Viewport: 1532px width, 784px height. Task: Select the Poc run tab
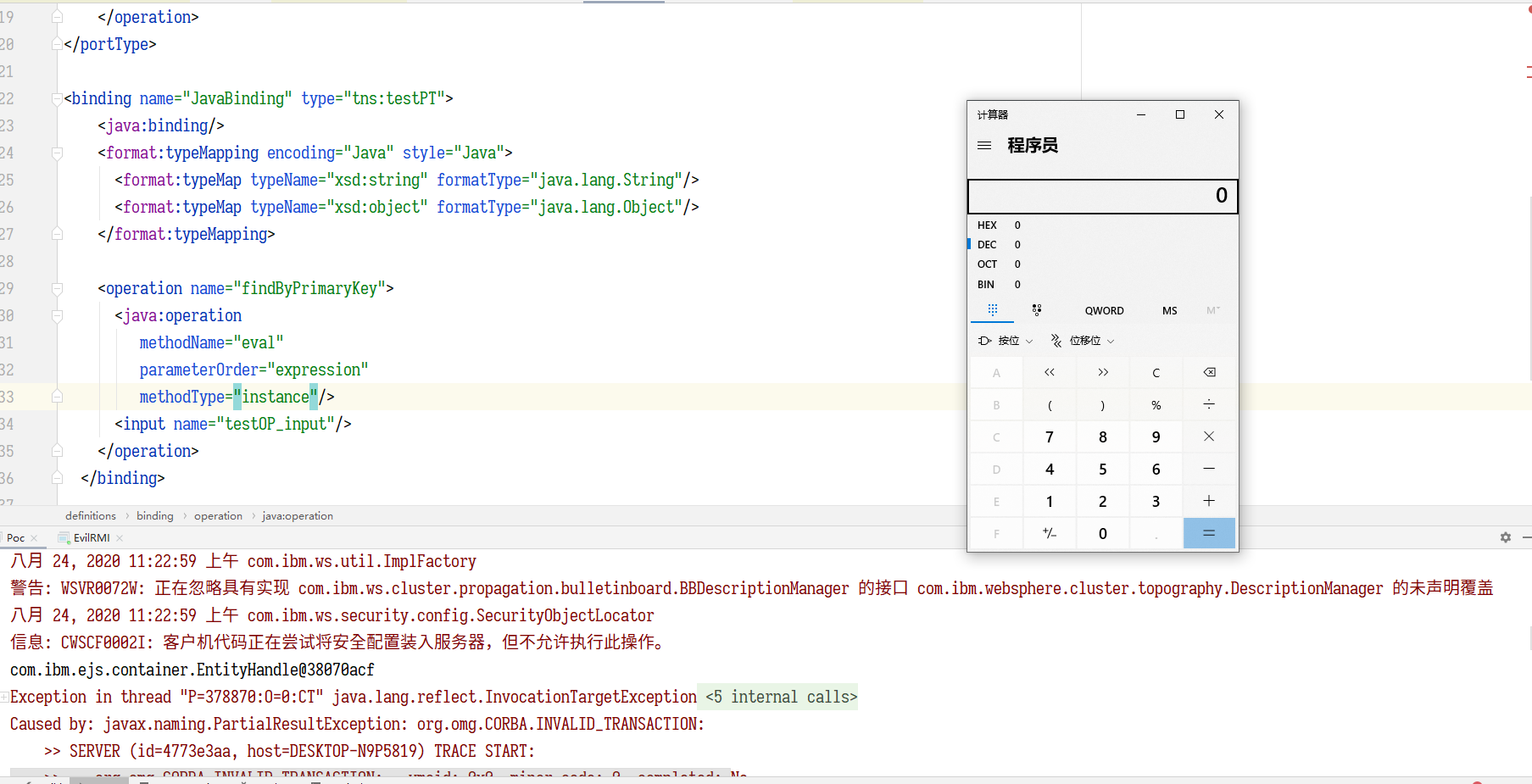(16, 538)
